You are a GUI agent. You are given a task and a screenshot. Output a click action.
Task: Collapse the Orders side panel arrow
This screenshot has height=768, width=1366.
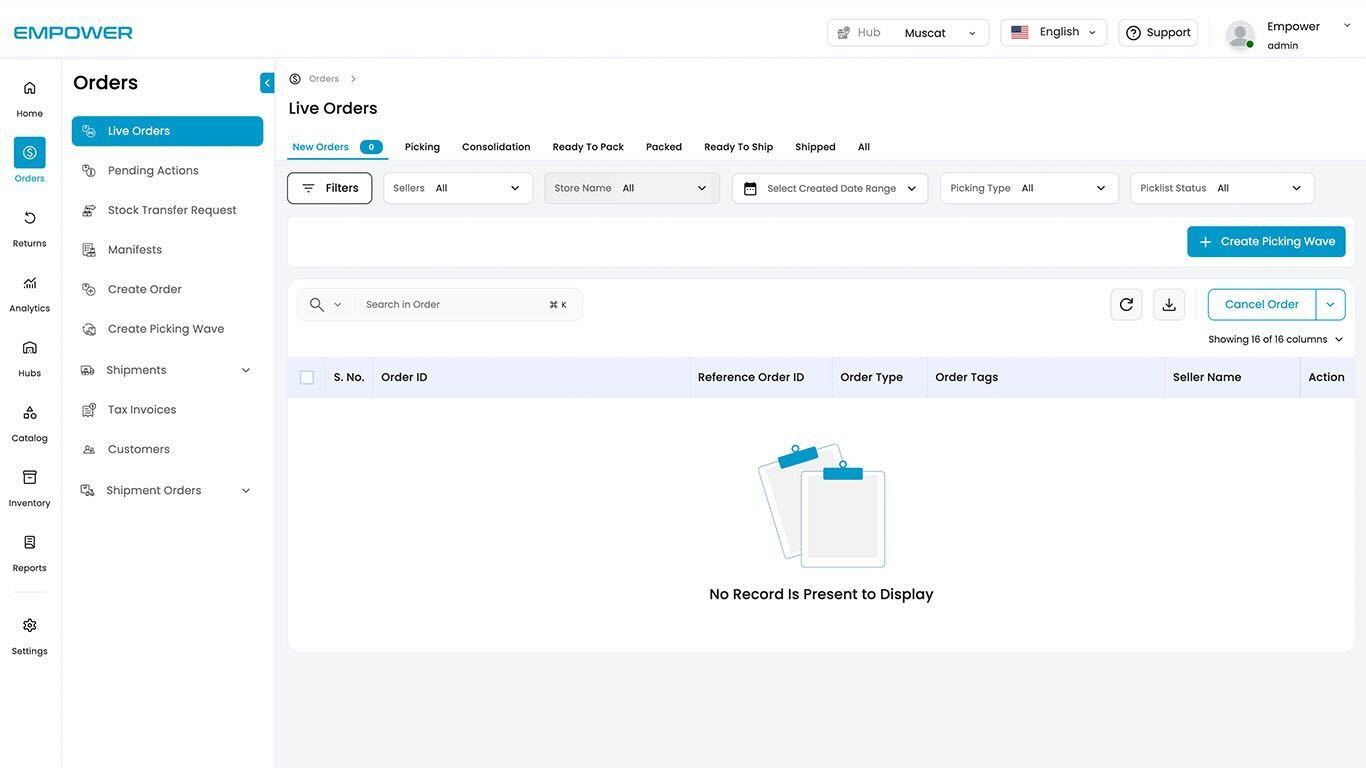(x=267, y=83)
